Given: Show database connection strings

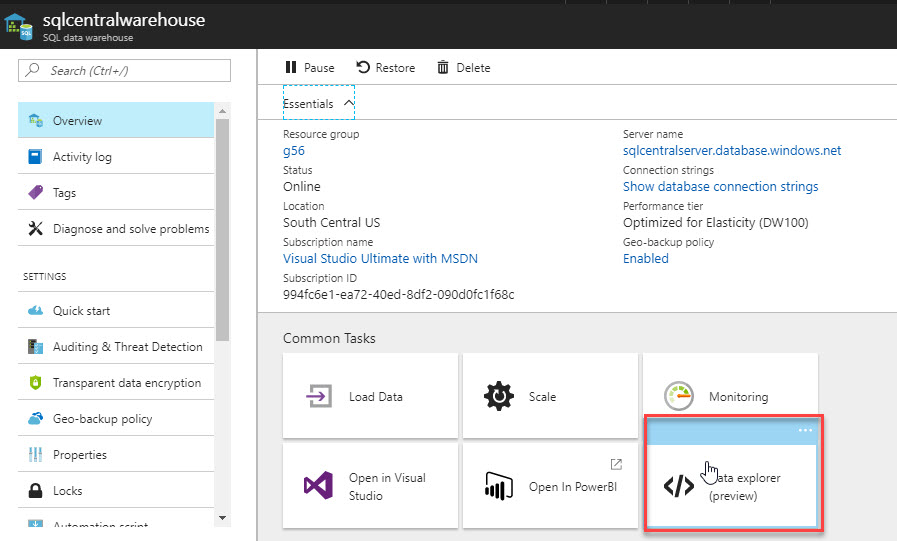Looking at the screenshot, I should (720, 187).
